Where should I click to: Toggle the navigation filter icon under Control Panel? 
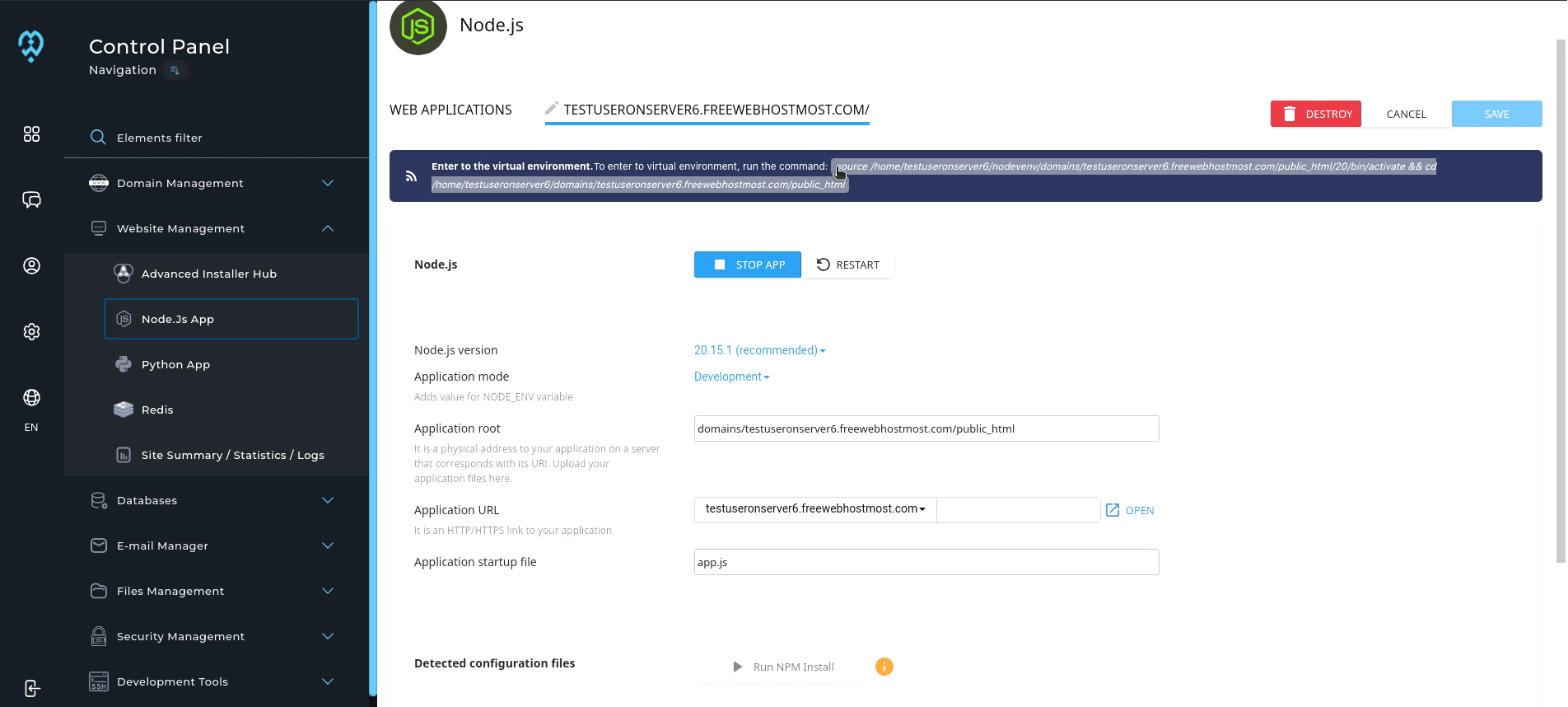coord(175,71)
